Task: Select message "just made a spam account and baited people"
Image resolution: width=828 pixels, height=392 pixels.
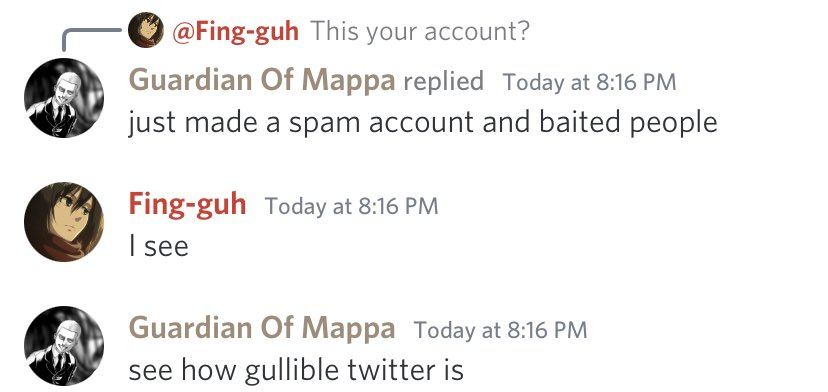Action: click(x=423, y=124)
